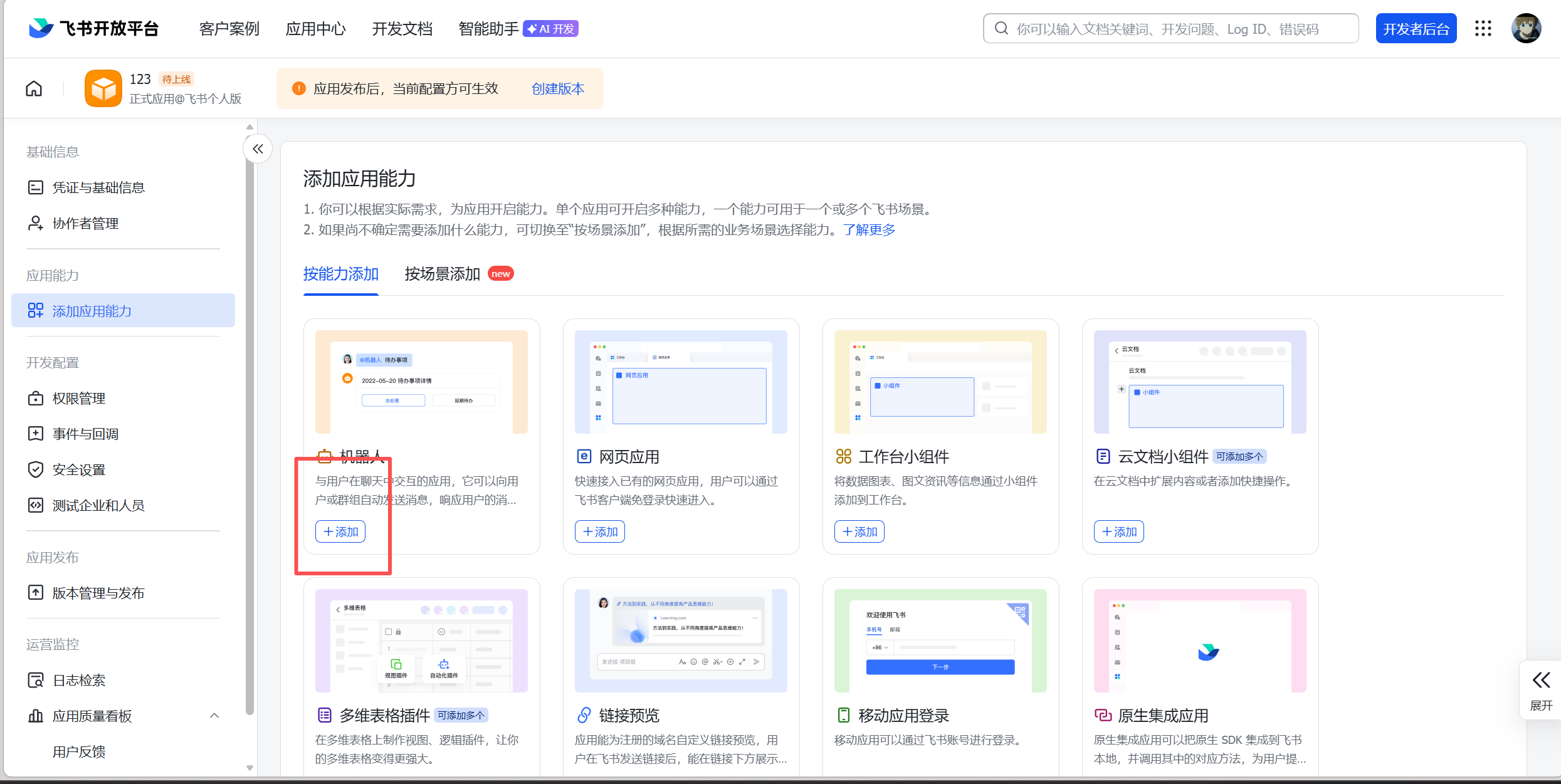Open 智能助手 in top navigation
The image size is (1561, 784).
[488, 29]
